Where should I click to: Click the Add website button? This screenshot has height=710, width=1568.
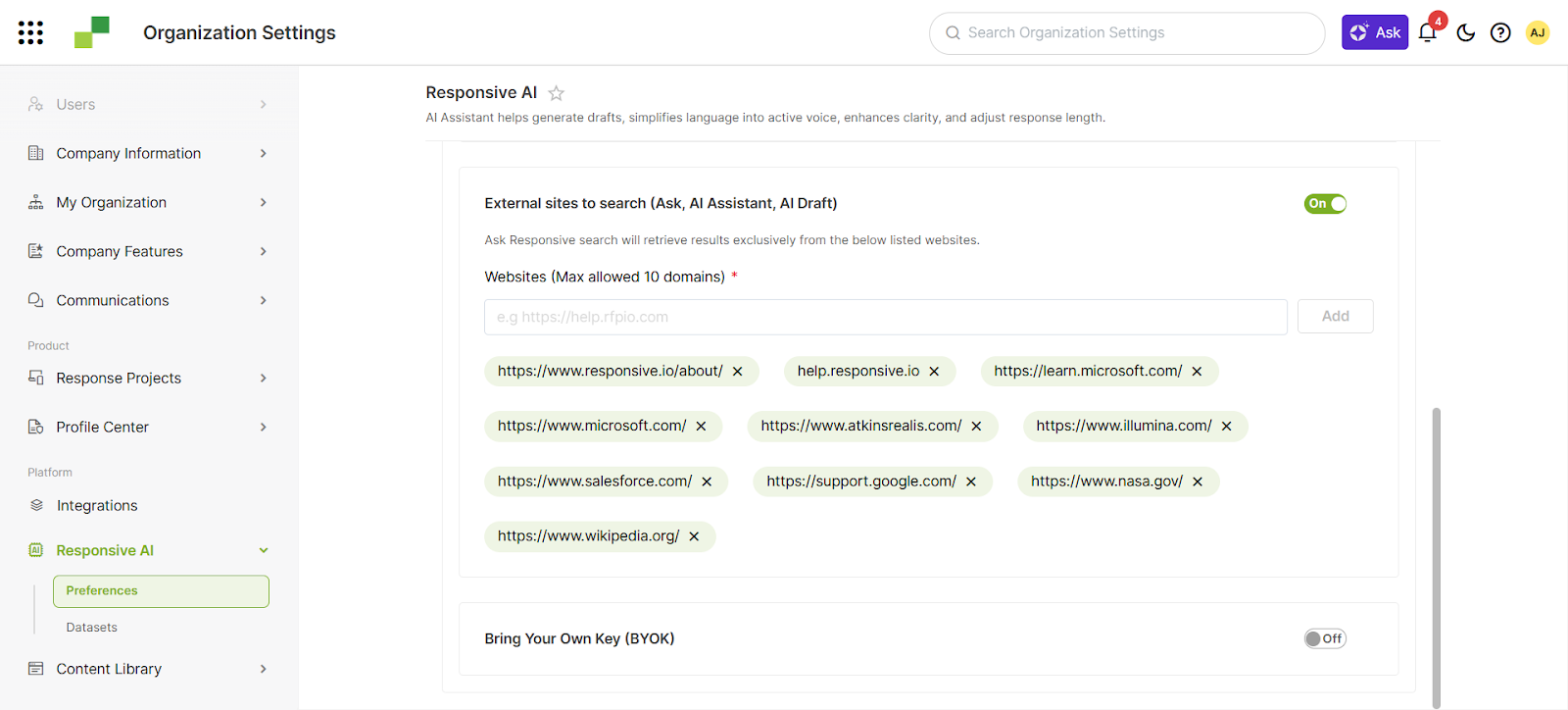click(1335, 317)
